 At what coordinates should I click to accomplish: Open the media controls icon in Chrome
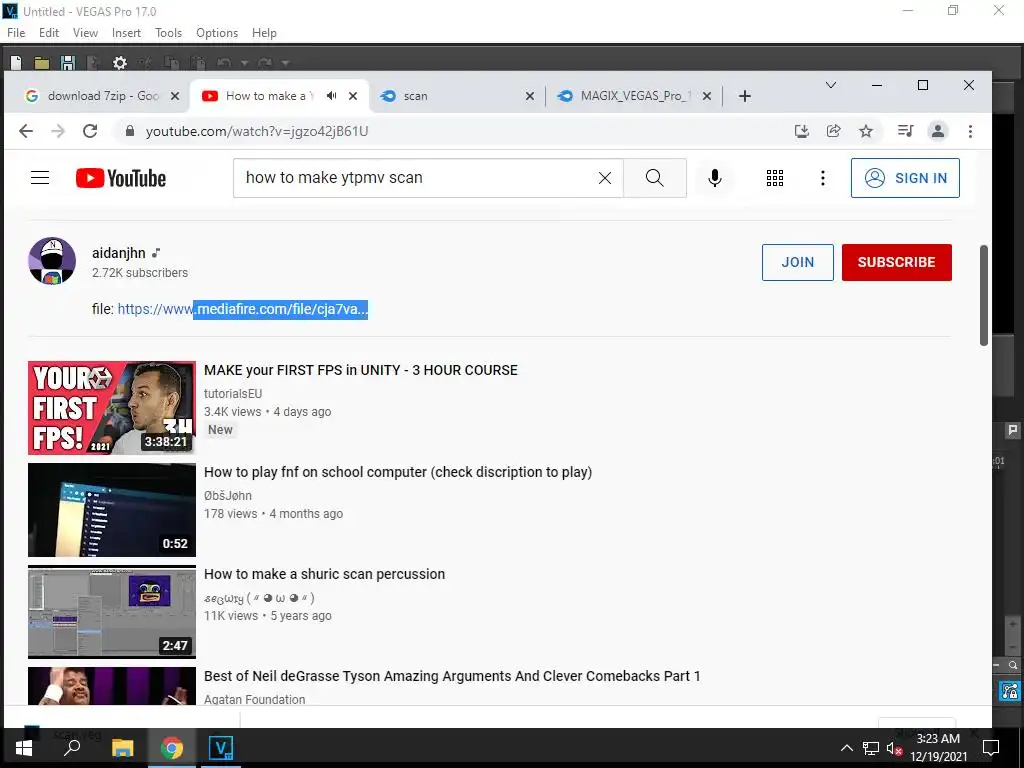(905, 131)
